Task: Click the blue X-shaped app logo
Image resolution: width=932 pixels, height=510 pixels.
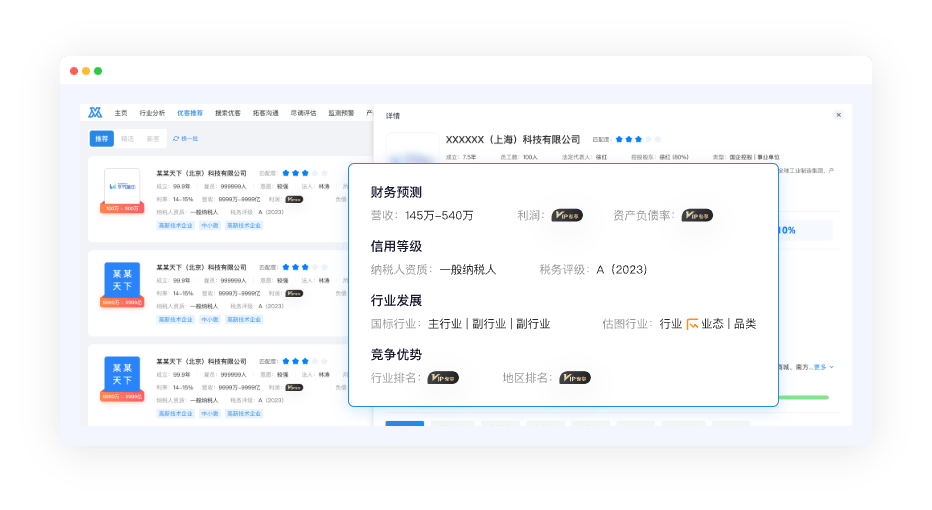Action: click(95, 112)
